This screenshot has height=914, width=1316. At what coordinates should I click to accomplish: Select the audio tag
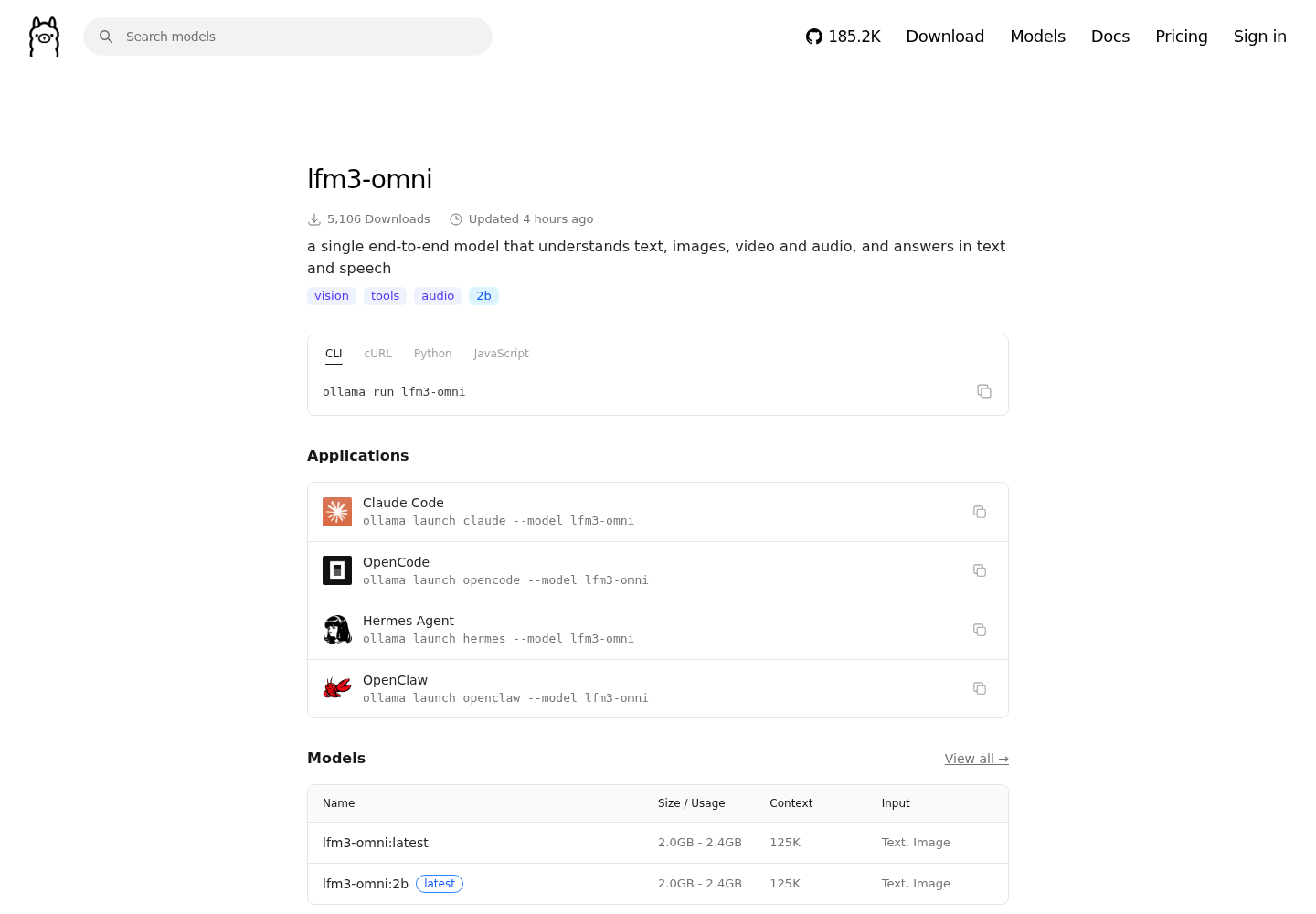(x=438, y=296)
